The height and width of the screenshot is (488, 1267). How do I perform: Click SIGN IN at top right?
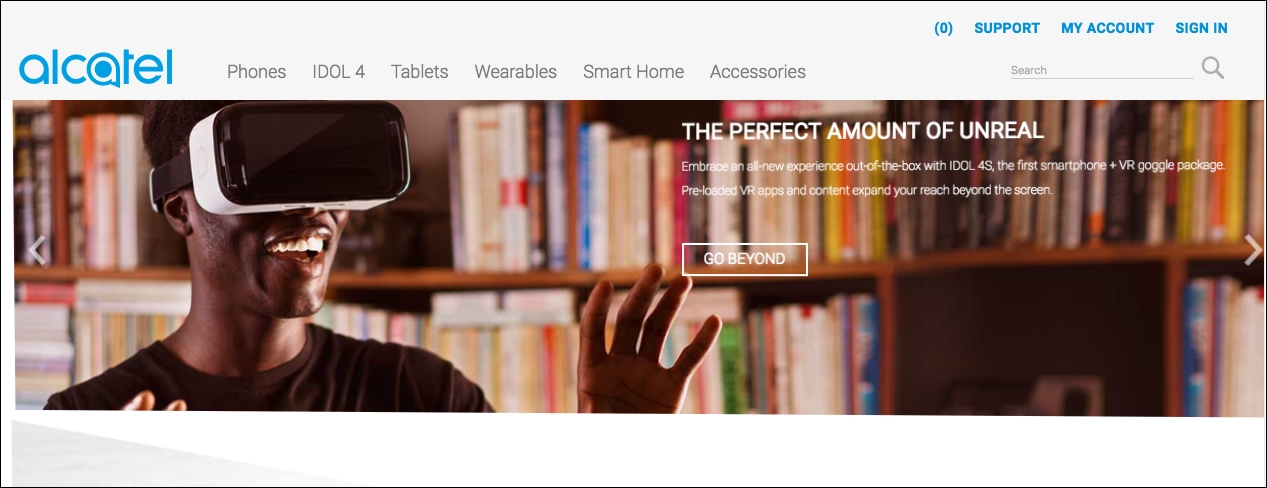[x=1201, y=28]
